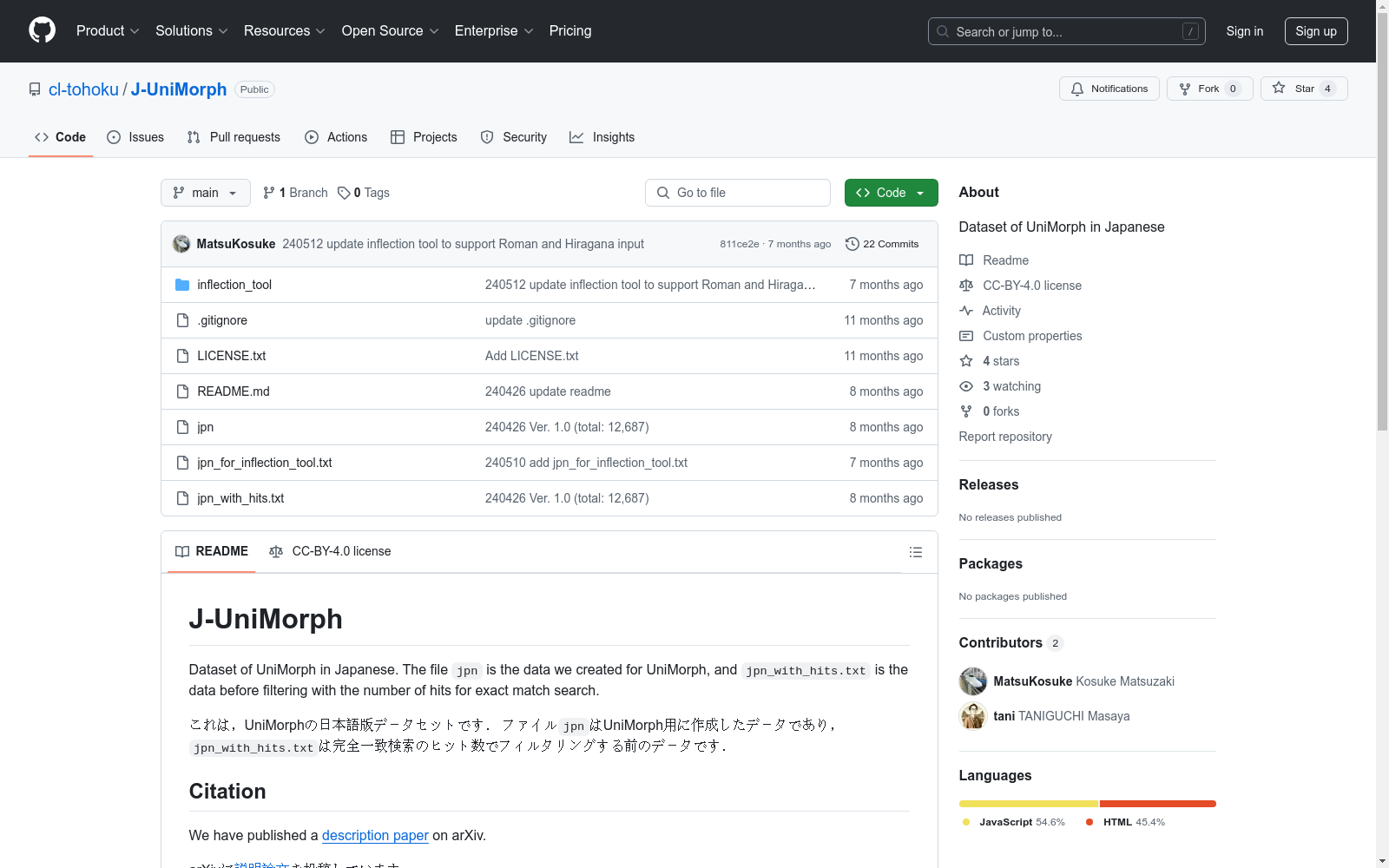
Task: Click Report repository link
Action: tap(1005, 437)
